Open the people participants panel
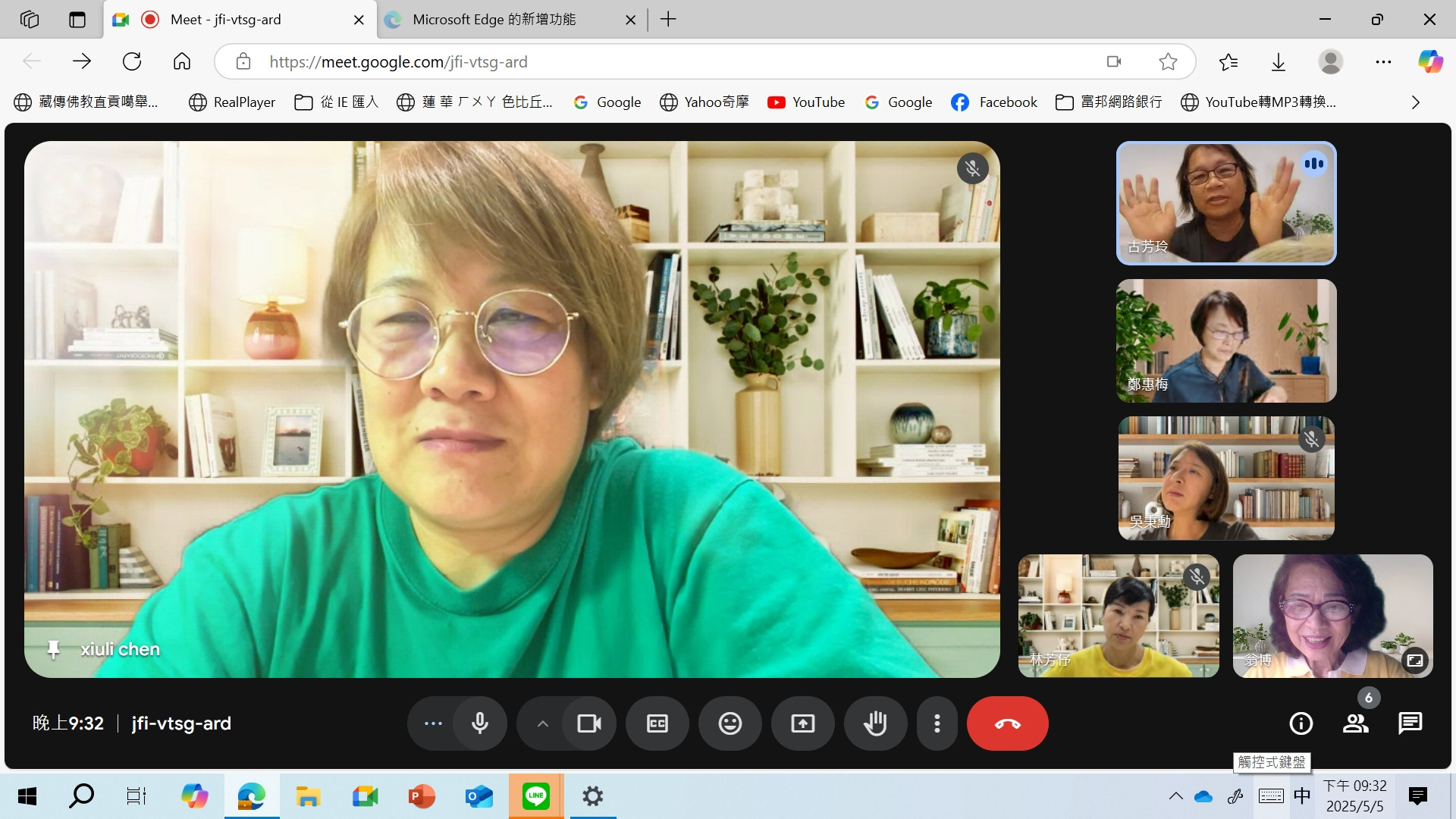The height and width of the screenshot is (819, 1456). point(1355,723)
